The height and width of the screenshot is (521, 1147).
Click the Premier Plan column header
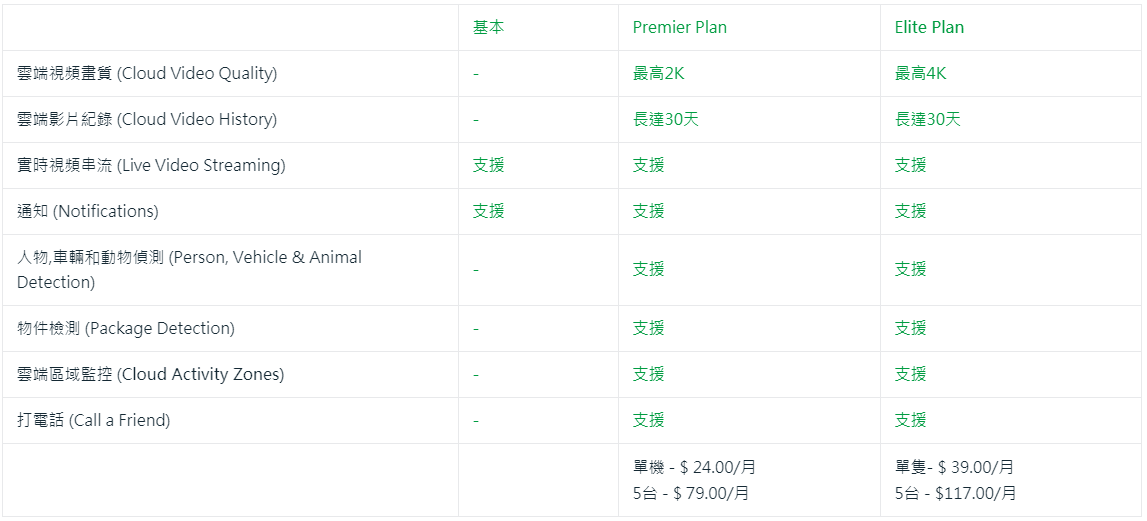(680, 28)
